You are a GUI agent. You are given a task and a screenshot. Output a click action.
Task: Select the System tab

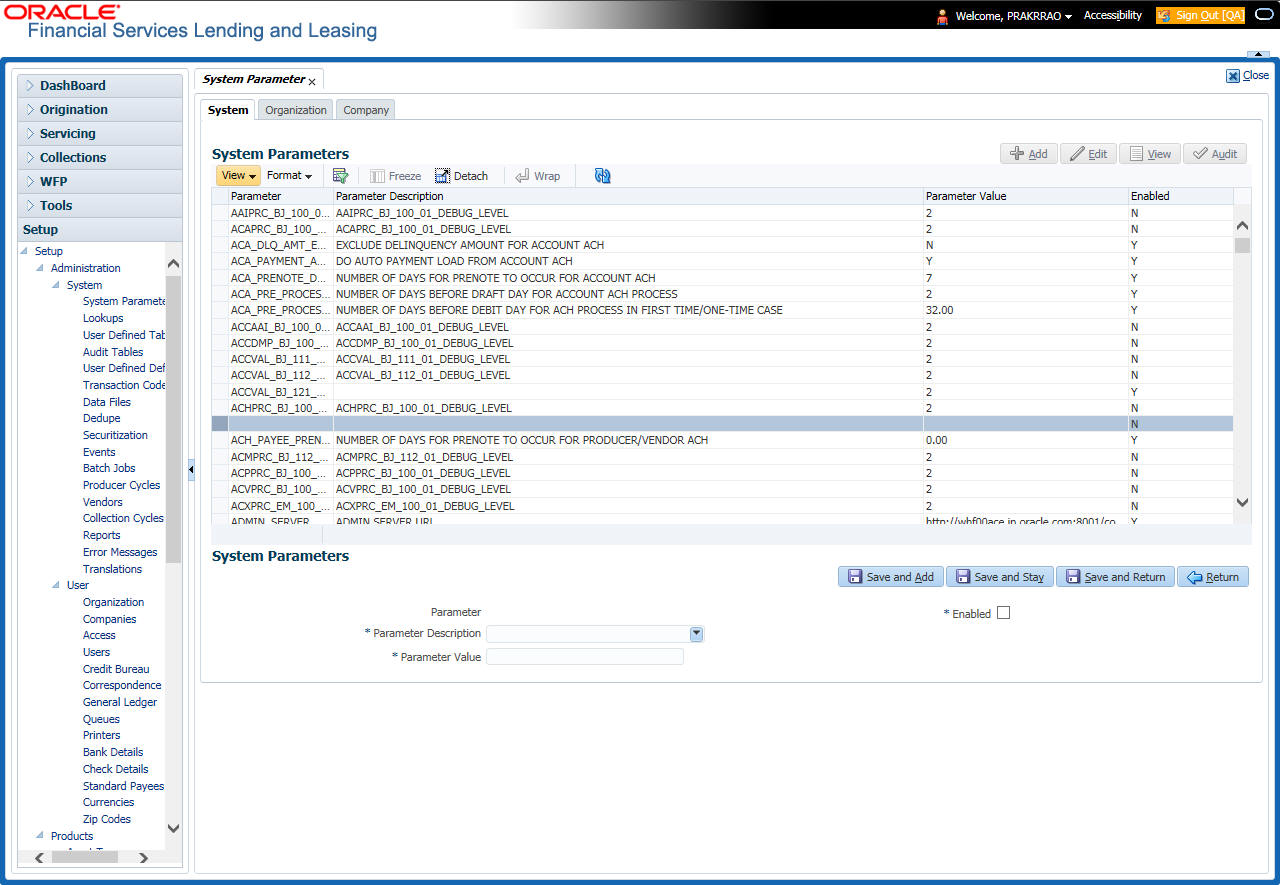coord(228,110)
